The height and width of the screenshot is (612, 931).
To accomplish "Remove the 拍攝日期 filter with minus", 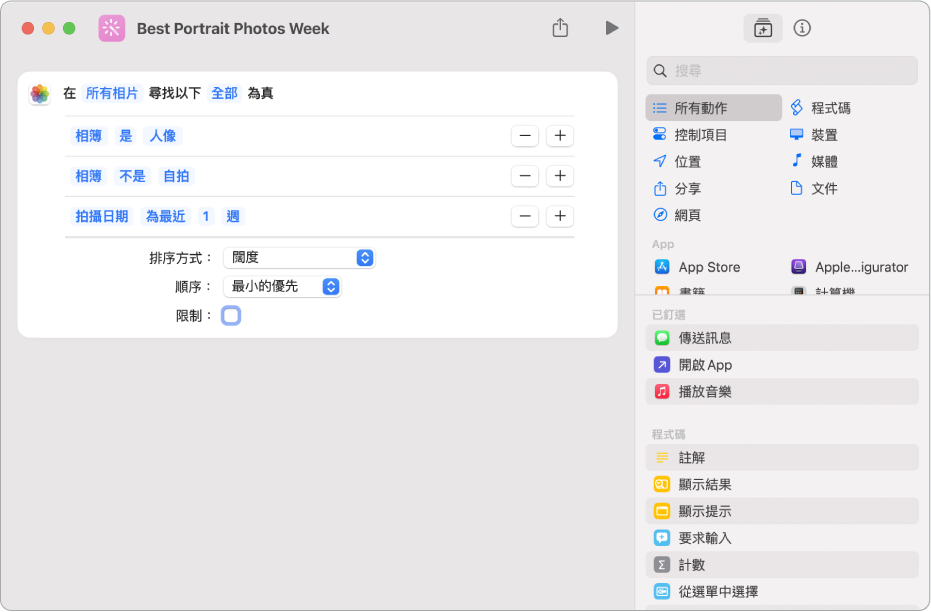I will 525,216.
